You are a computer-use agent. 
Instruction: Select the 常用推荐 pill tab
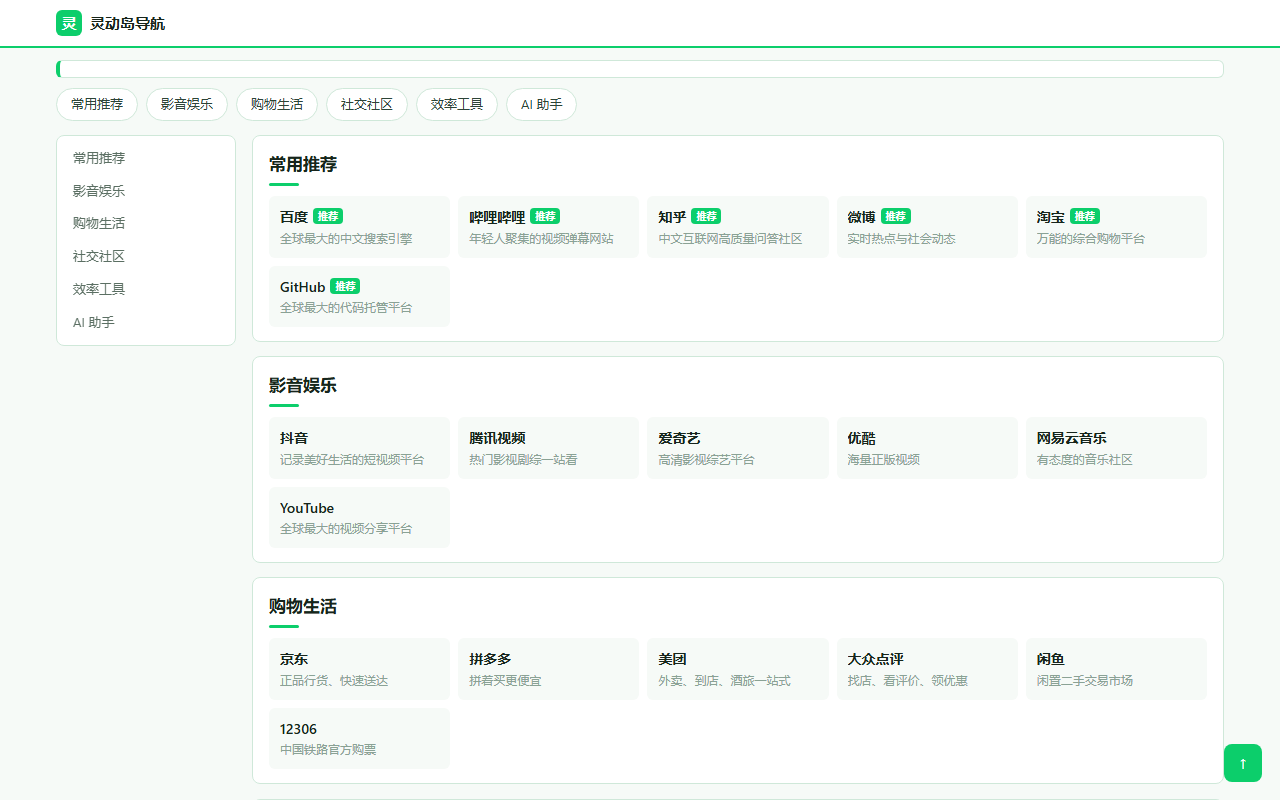97,104
